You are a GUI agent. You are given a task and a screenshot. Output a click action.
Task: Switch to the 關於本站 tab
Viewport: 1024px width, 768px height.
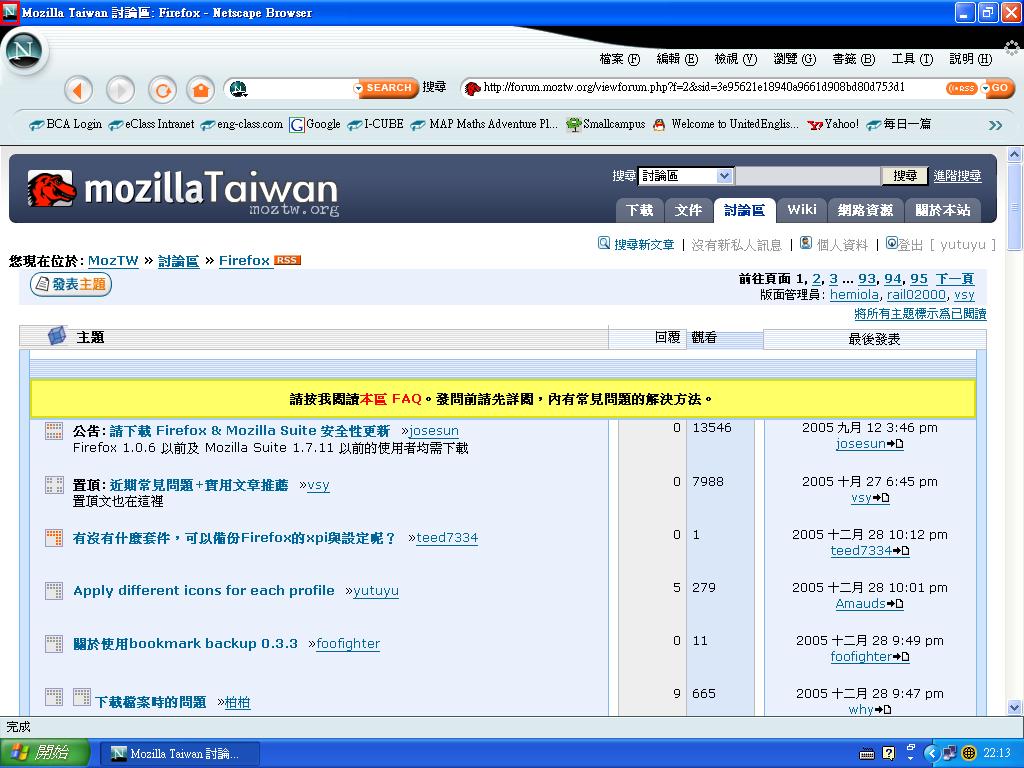(943, 210)
